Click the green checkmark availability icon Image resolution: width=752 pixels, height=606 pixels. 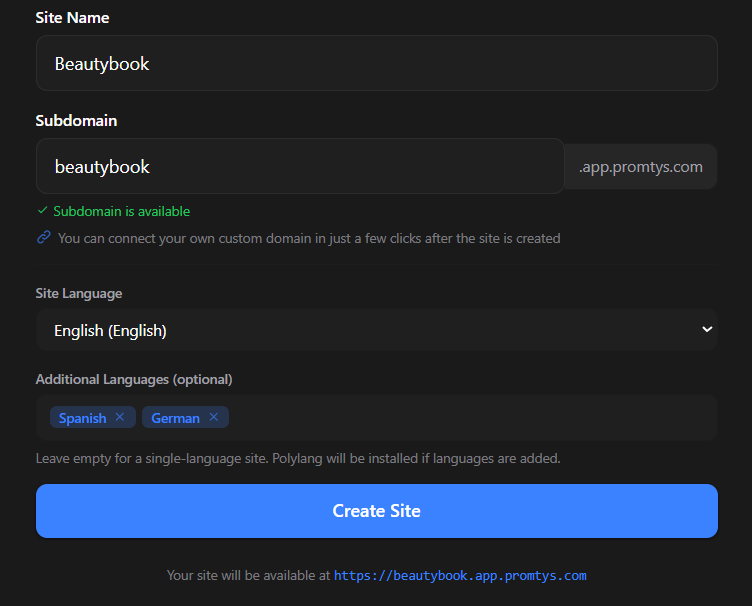(43, 210)
